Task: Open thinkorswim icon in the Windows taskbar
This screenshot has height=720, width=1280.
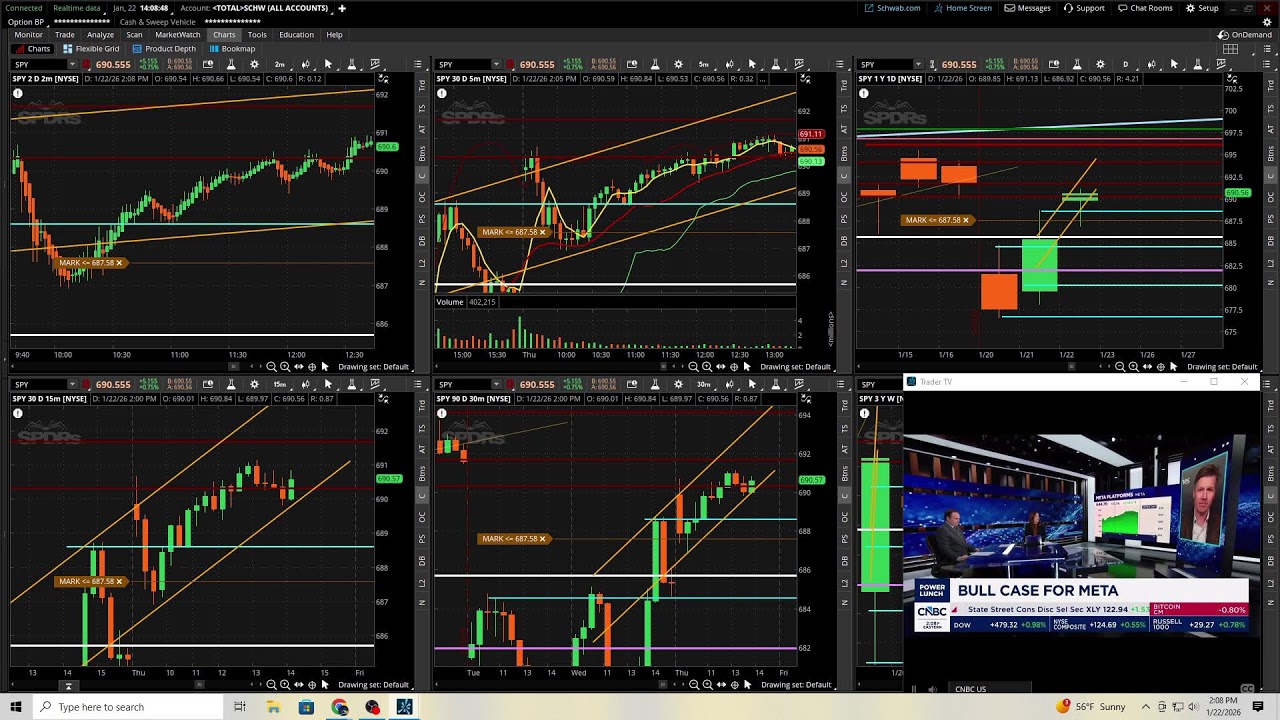Action: point(405,707)
